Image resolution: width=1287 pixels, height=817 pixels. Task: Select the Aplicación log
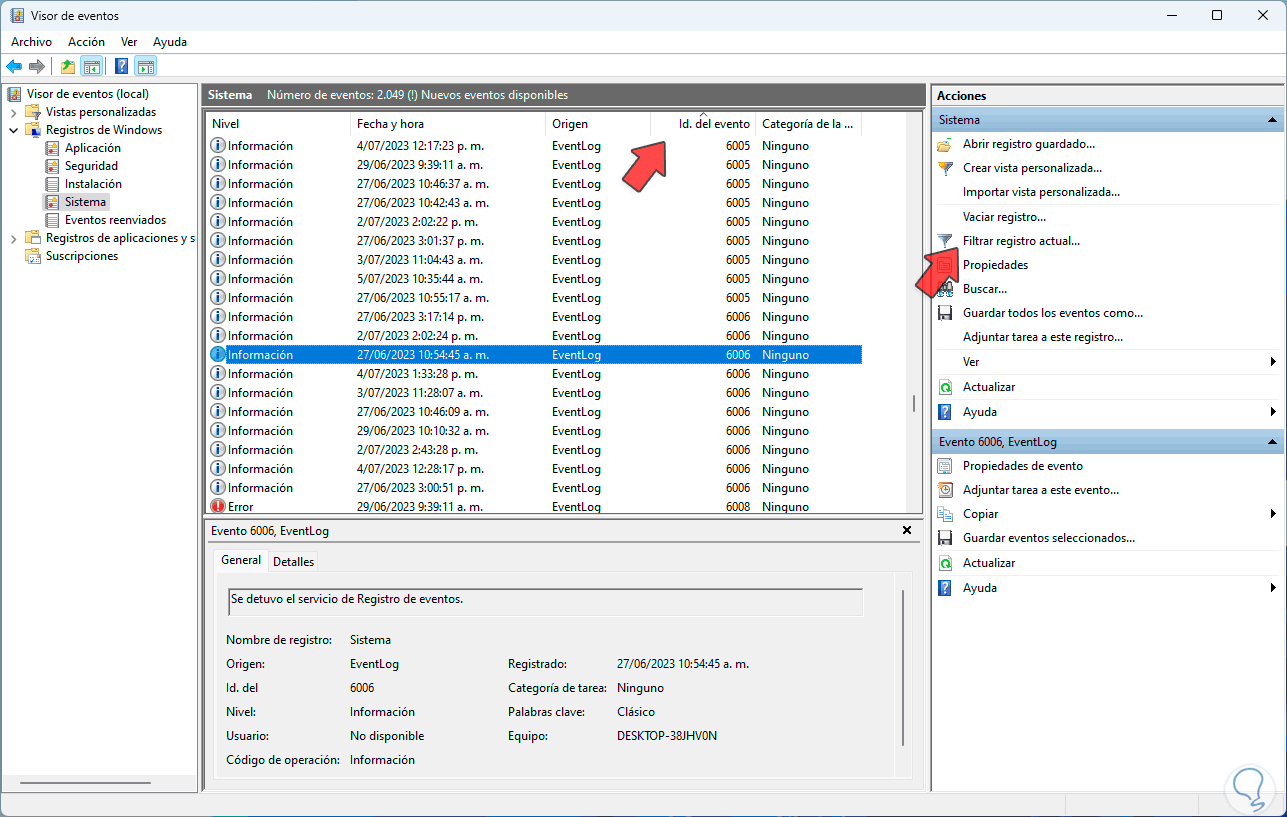tap(93, 148)
